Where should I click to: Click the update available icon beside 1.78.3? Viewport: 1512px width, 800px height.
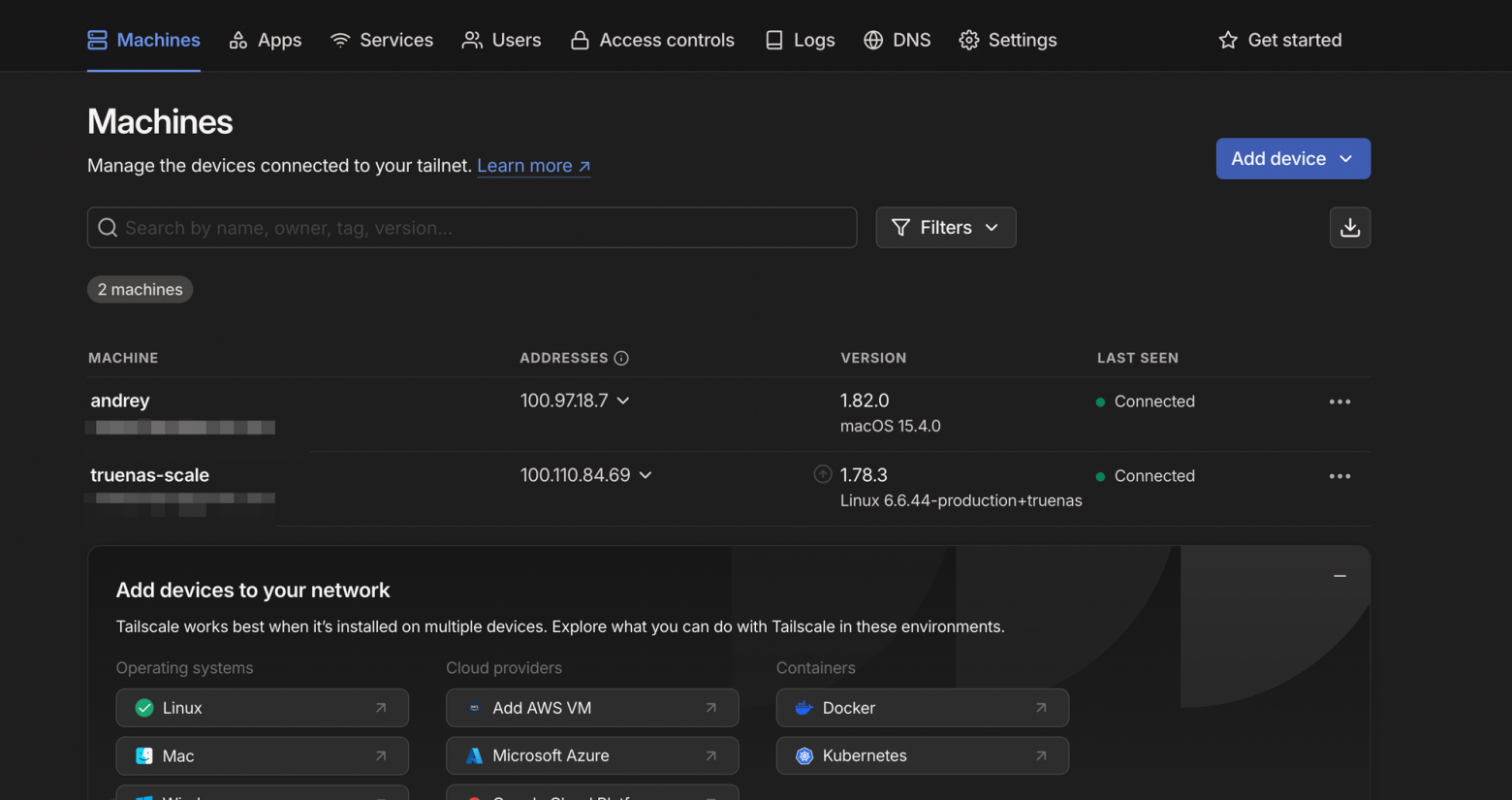(x=823, y=474)
